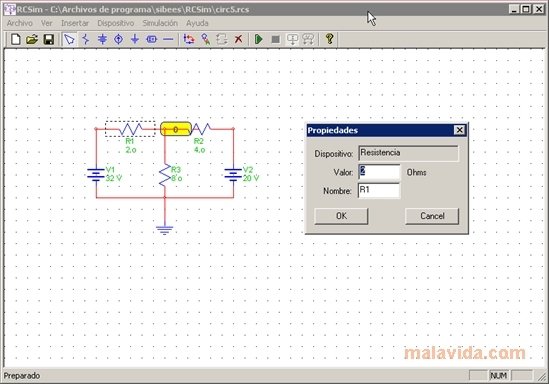Open the Ver menu
The image size is (549, 384).
point(47,23)
